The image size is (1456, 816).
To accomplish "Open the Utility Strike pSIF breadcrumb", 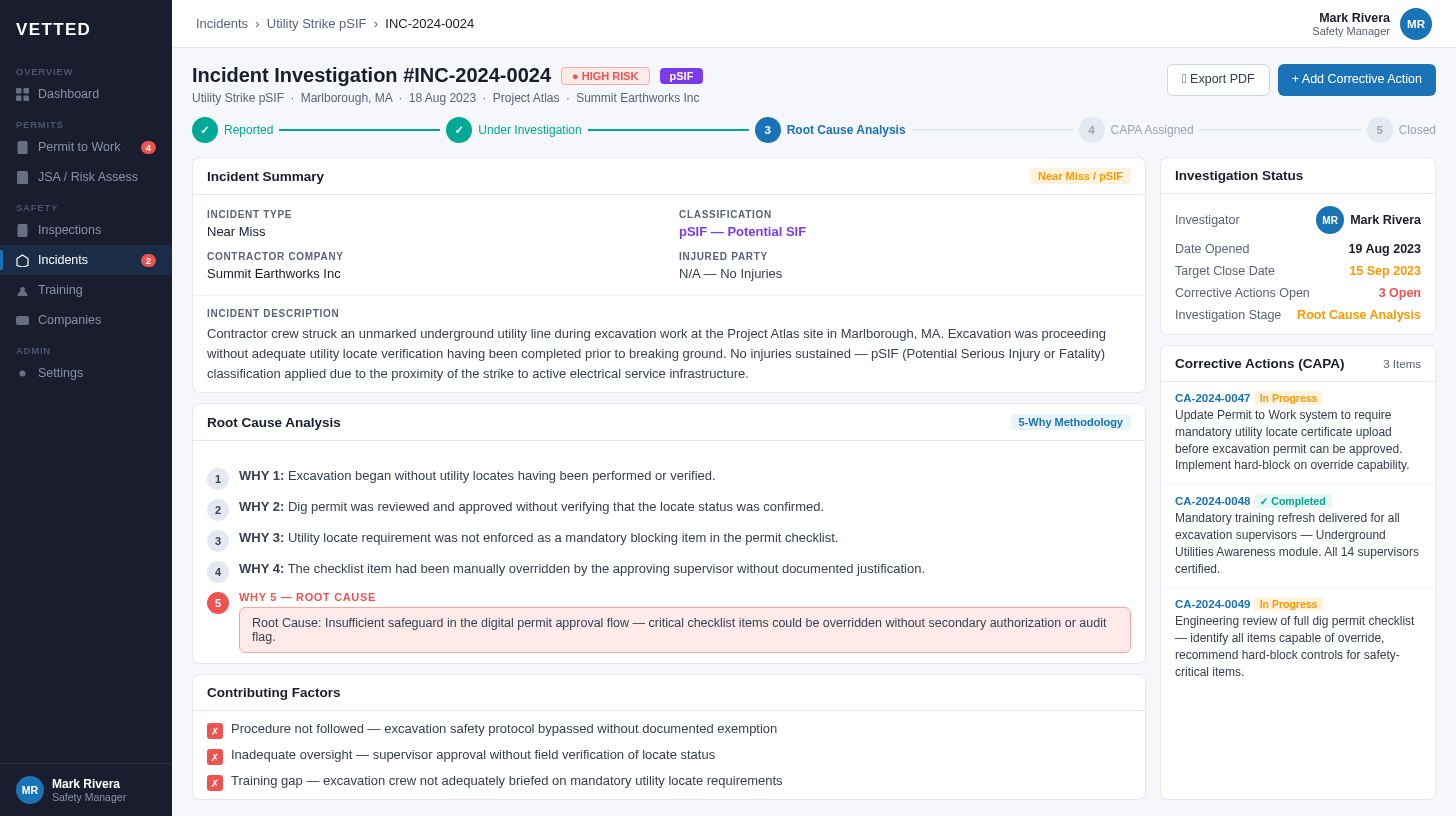I will coord(316,23).
